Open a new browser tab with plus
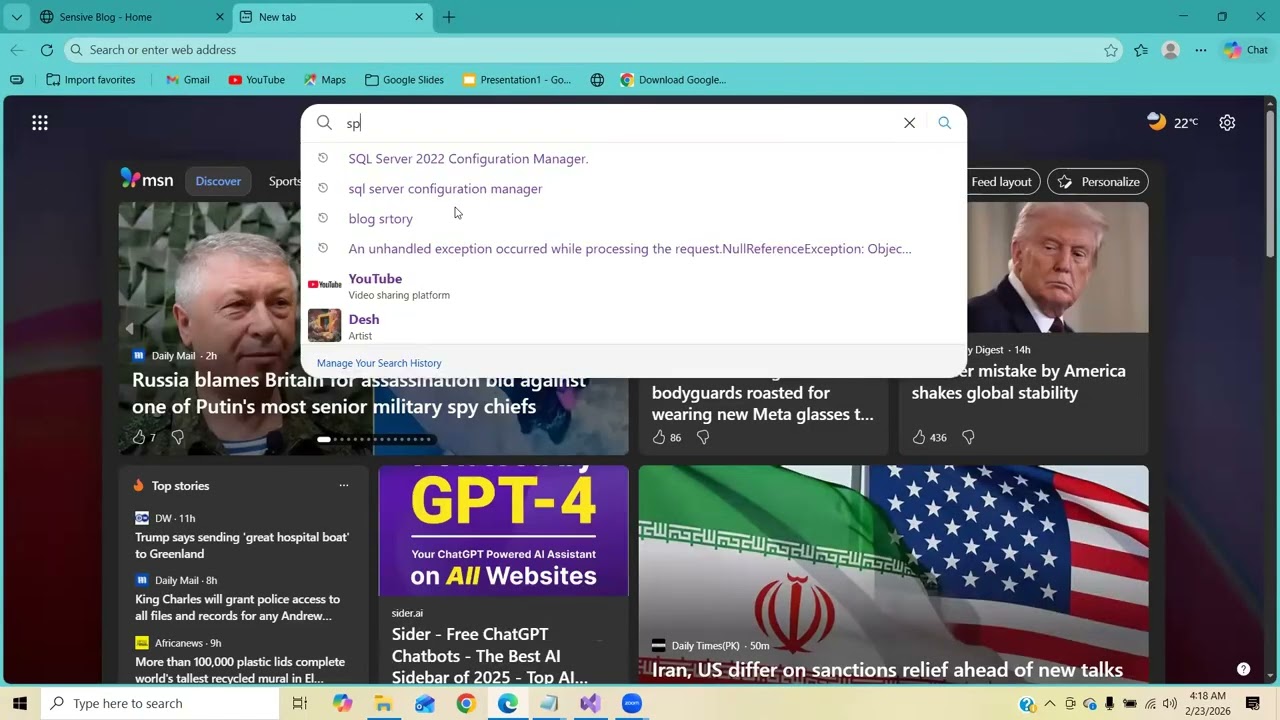The height and width of the screenshot is (720, 1280). point(449,17)
